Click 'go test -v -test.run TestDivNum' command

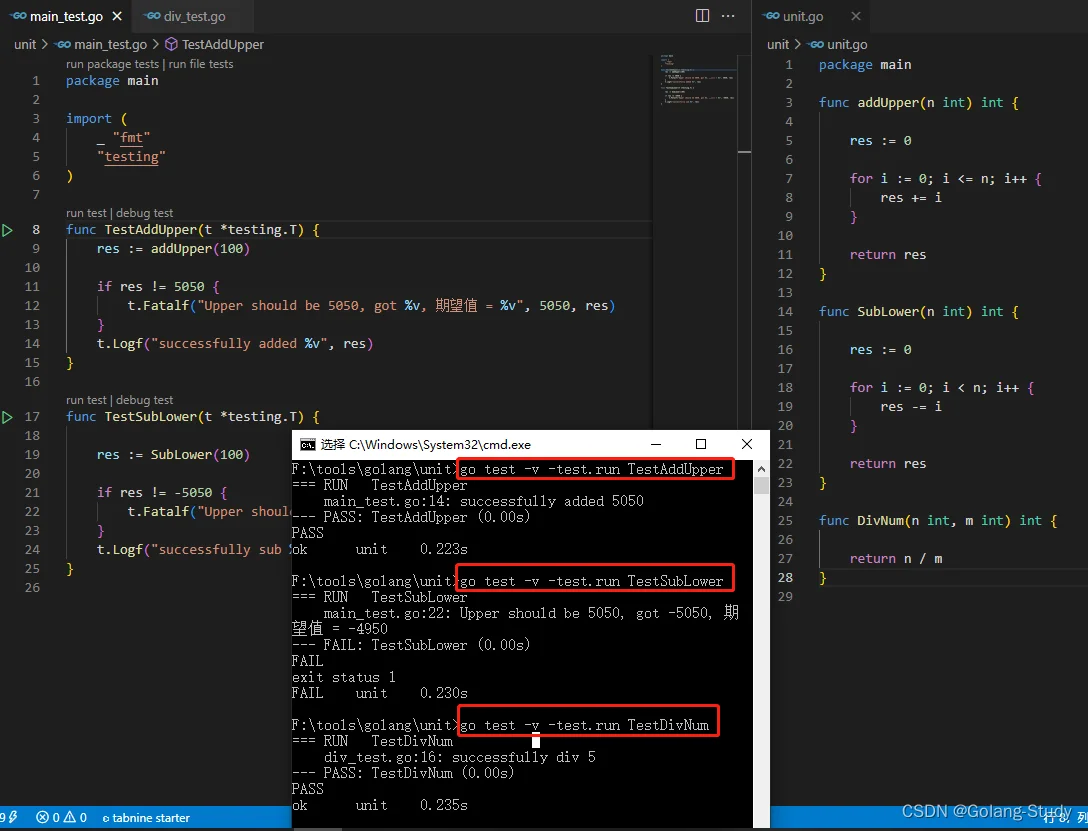pos(584,726)
